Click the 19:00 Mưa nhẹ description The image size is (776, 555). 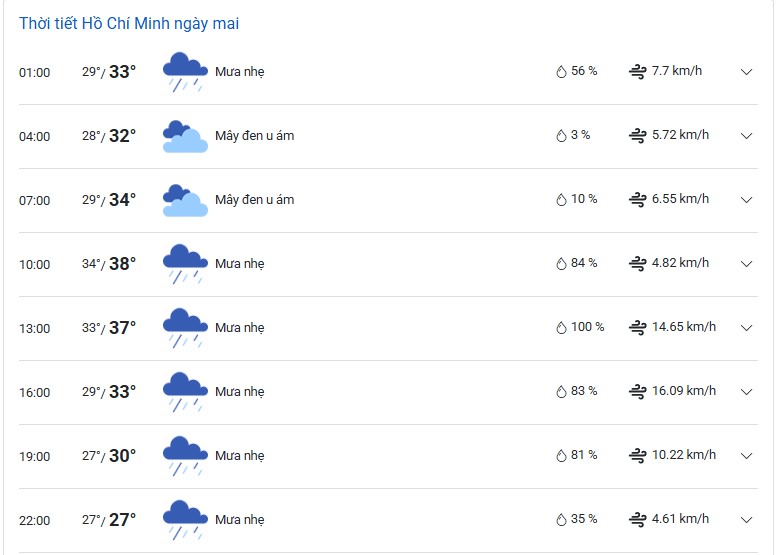click(x=240, y=455)
